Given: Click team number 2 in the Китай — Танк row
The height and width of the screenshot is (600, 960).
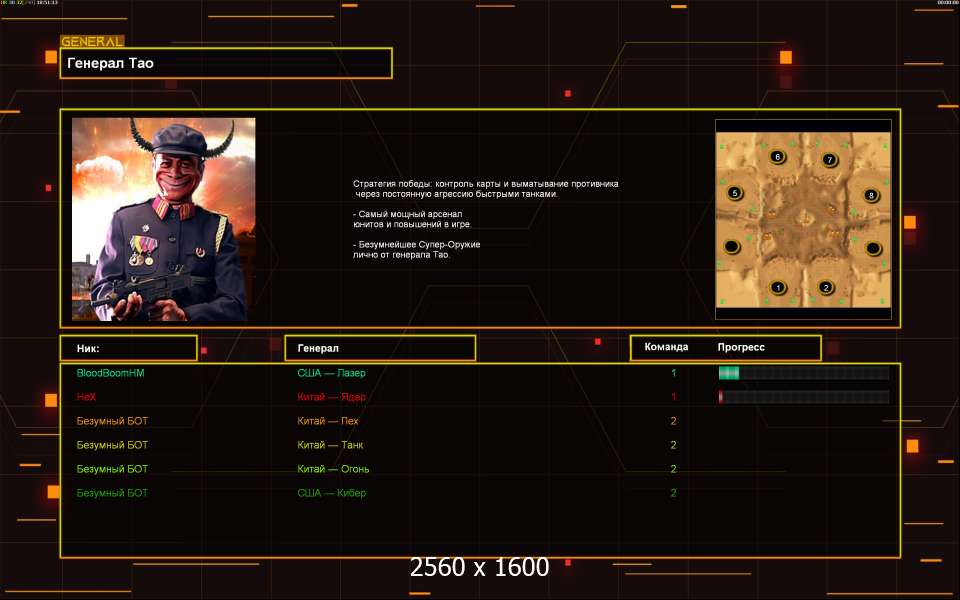Looking at the screenshot, I should click(673, 445).
